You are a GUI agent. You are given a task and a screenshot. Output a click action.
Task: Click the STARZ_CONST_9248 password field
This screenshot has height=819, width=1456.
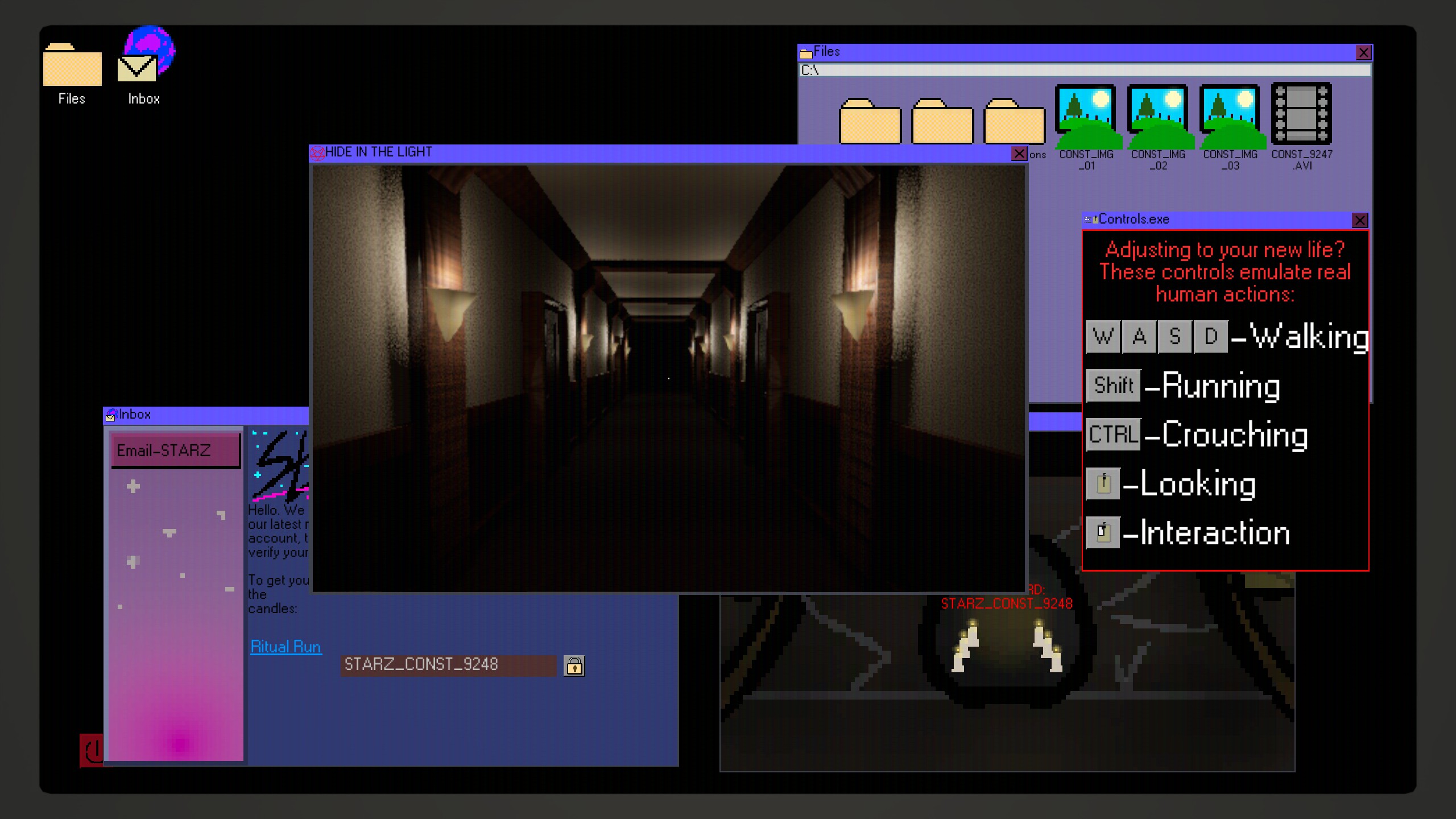point(448,665)
